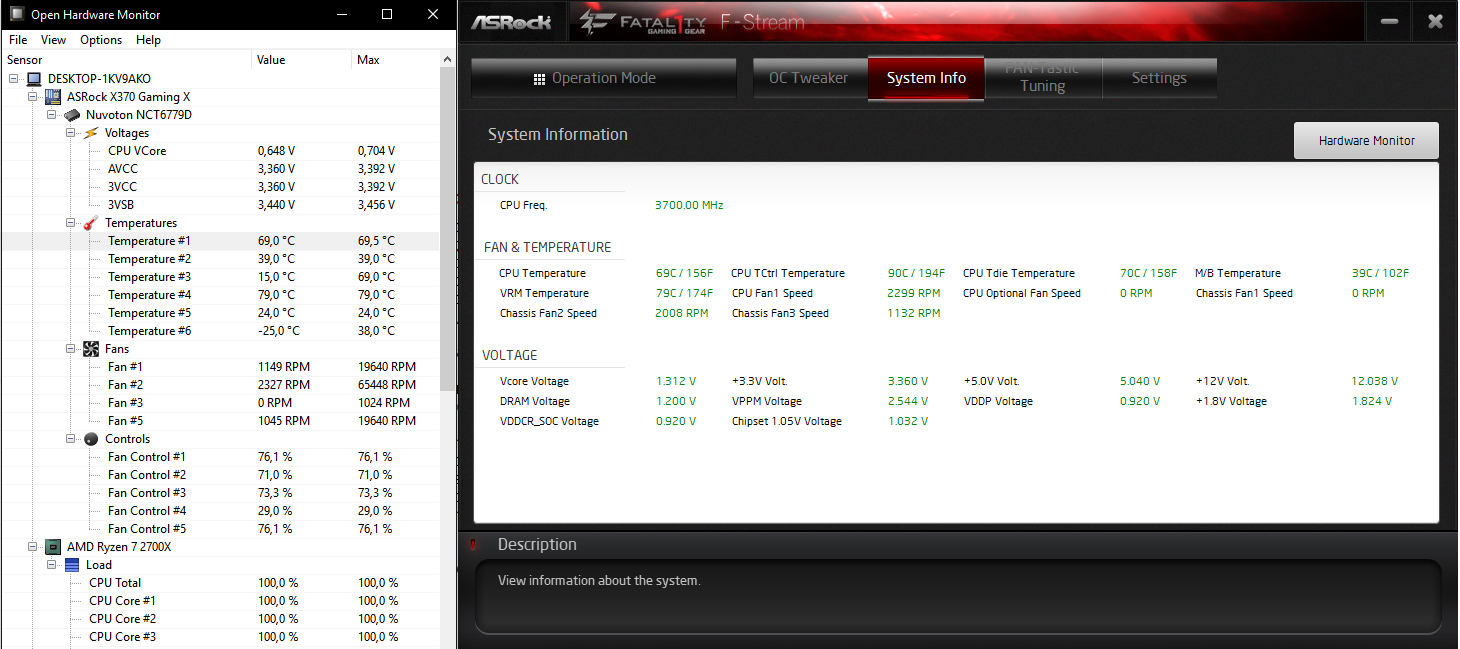Click the Operation Mode grid icon

[x=539, y=79]
